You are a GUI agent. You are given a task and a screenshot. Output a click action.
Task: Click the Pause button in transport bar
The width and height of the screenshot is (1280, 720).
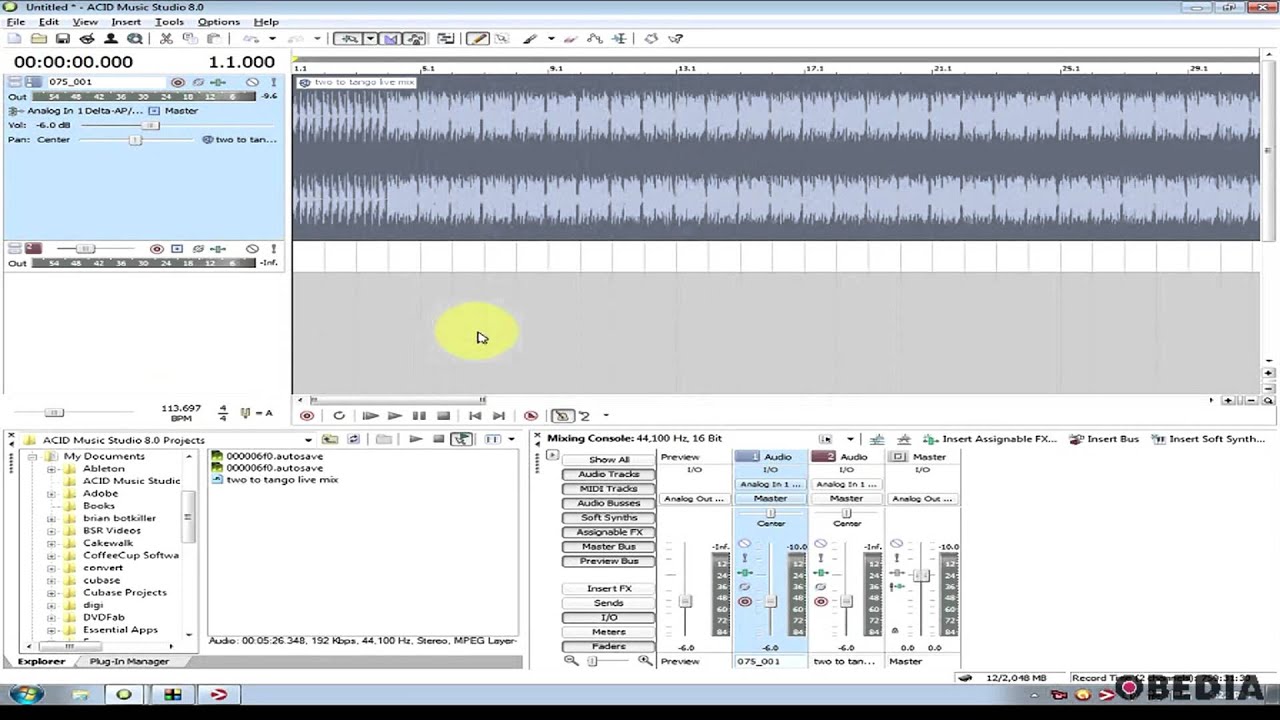click(x=419, y=416)
